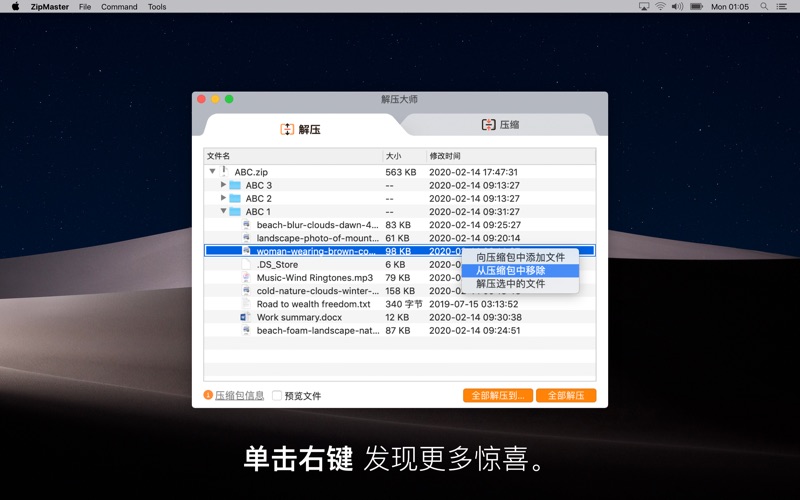Collapse the ABC.zip root node

[212, 171]
